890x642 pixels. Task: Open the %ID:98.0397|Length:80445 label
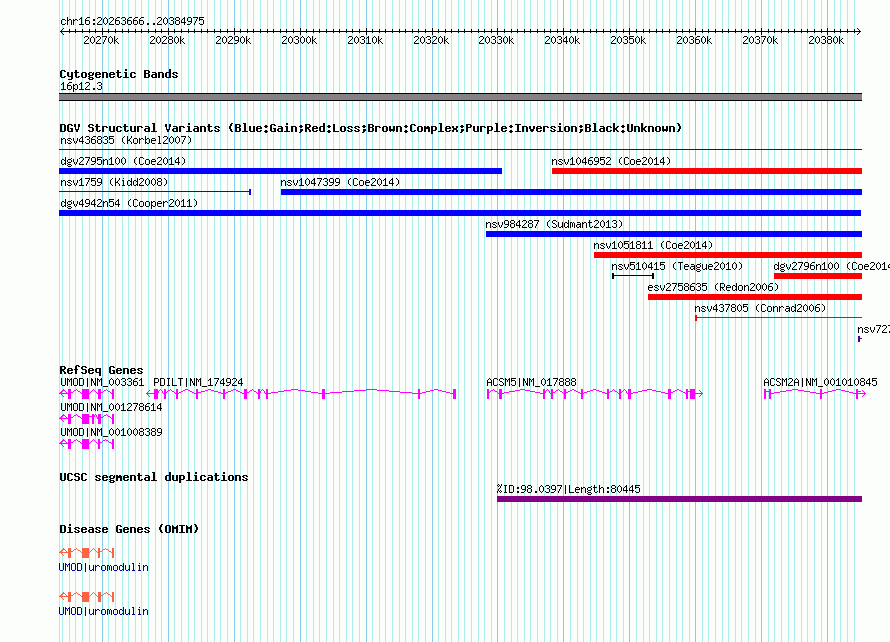click(x=568, y=489)
